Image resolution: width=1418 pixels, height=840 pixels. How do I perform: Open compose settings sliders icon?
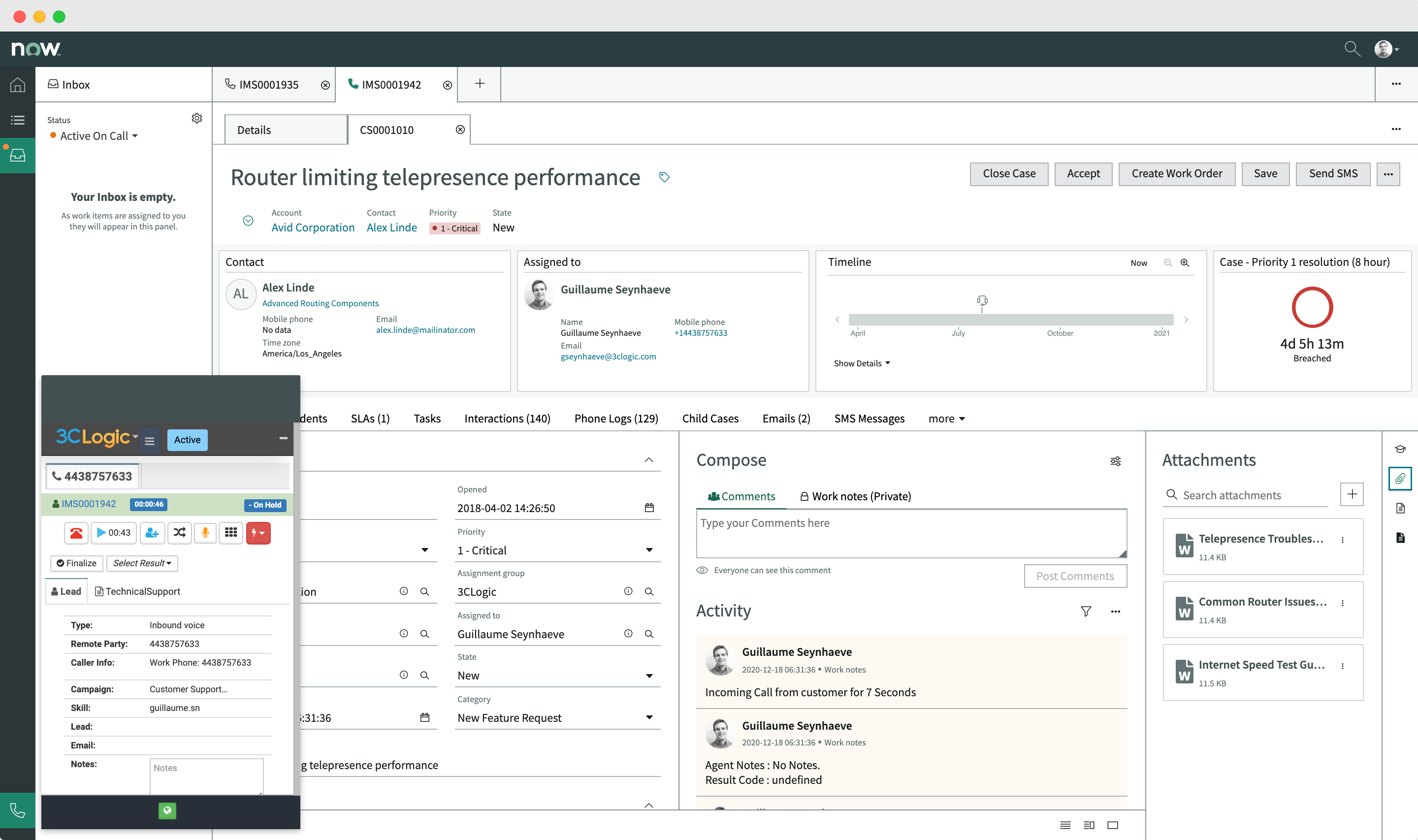(1115, 461)
